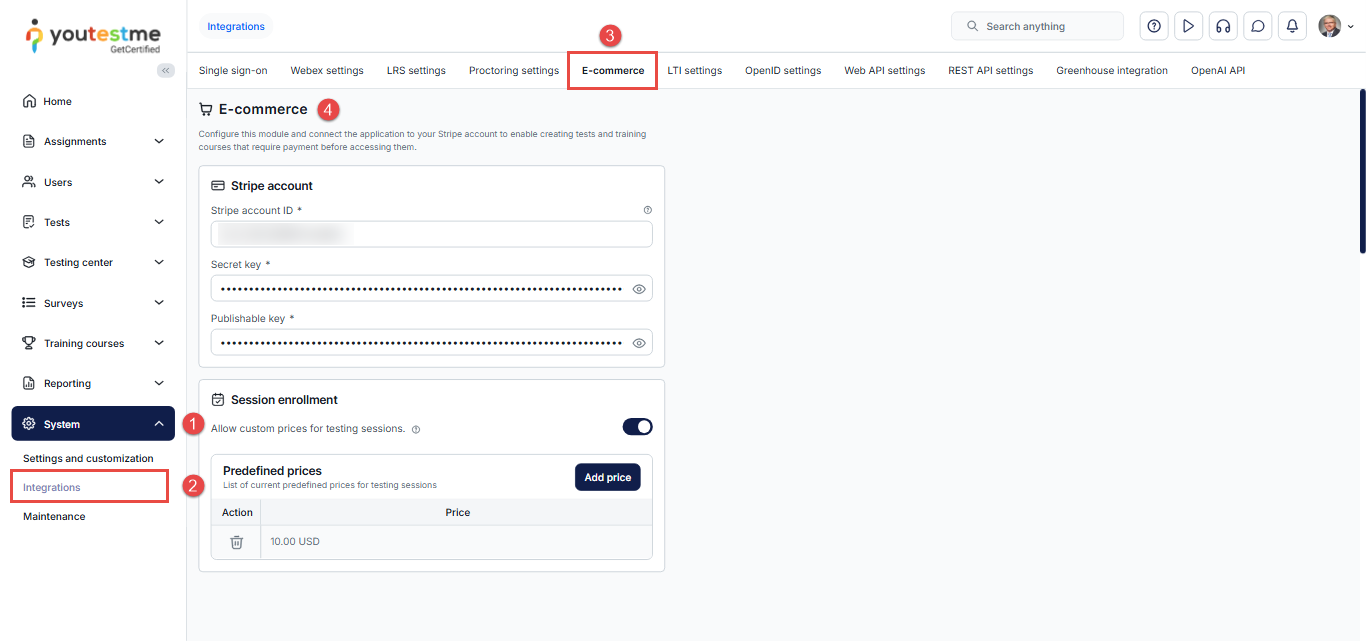Screen dimensions: 1366x641
Task: Click the Publishable key field
Action: pos(432,343)
